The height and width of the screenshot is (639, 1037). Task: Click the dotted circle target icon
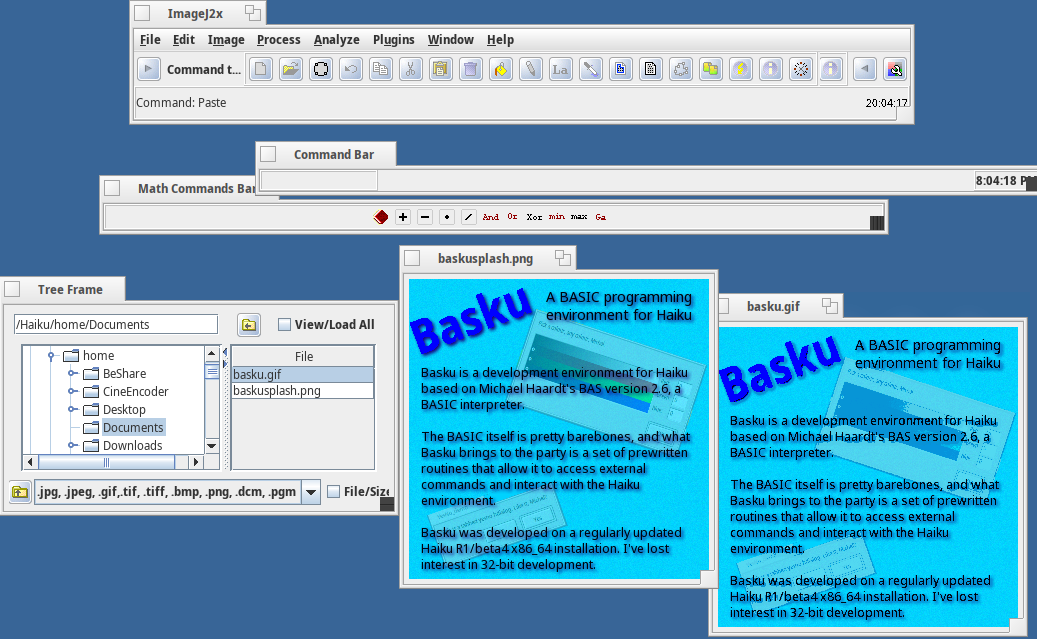pyautogui.click(x=800, y=69)
